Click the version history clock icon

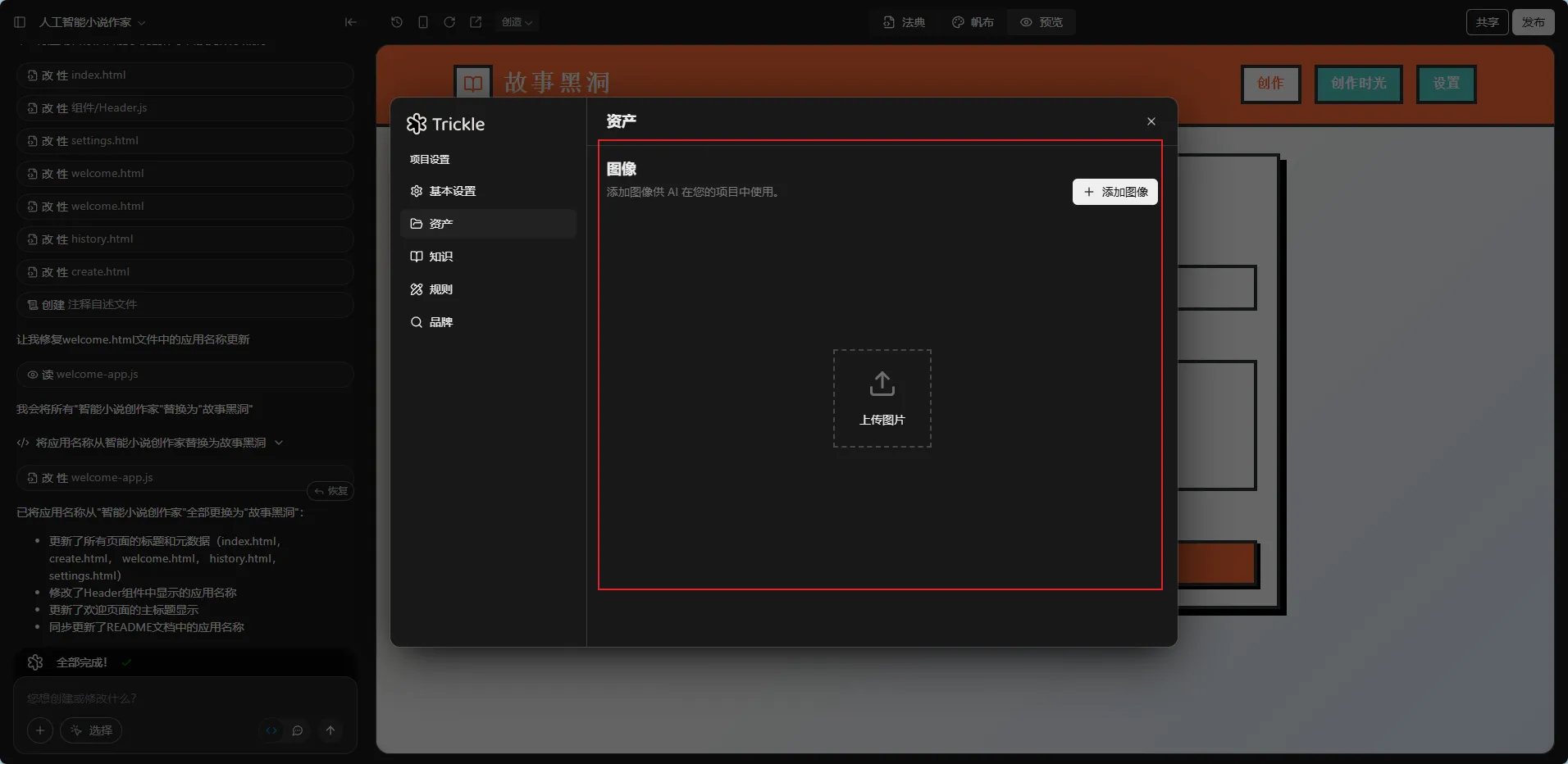pyautogui.click(x=397, y=22)
